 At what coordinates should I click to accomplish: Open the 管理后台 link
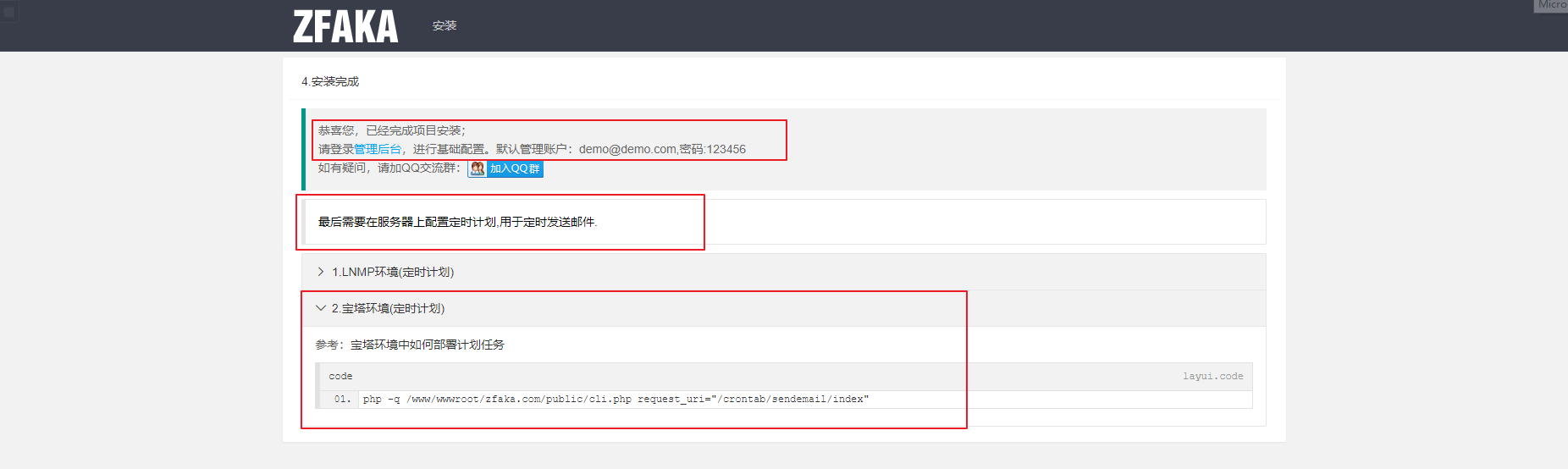(378, 149)
